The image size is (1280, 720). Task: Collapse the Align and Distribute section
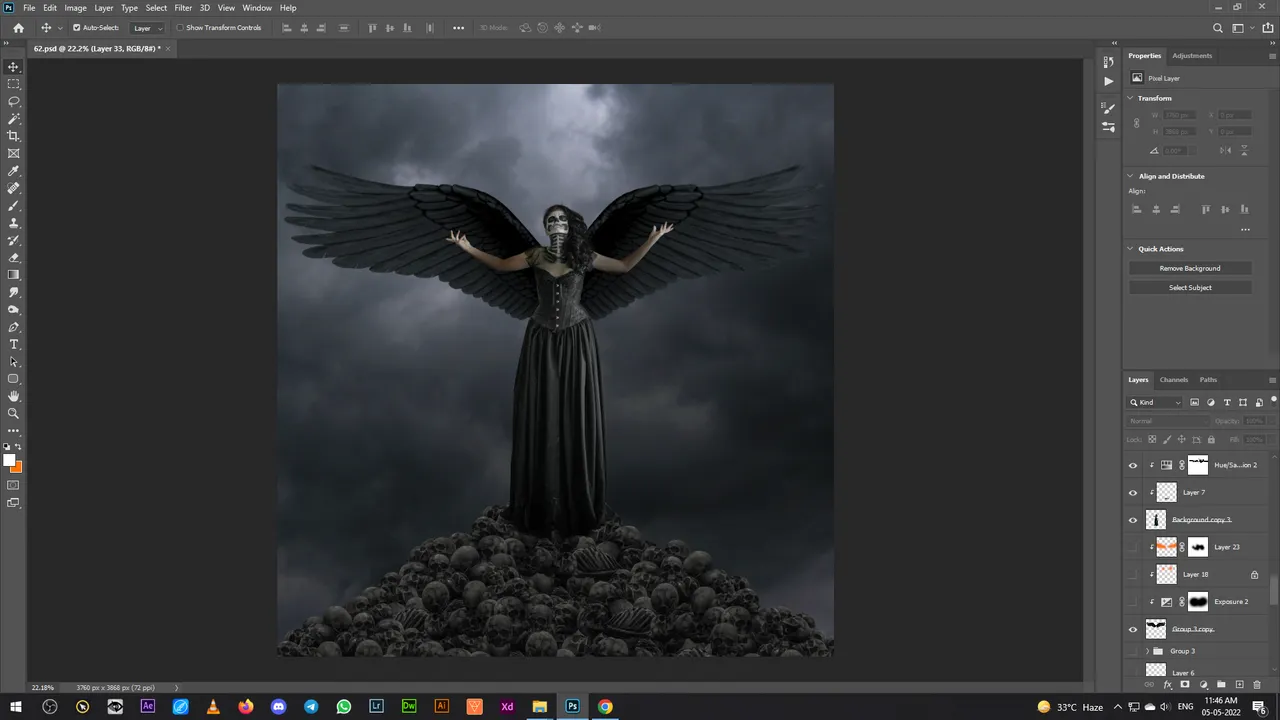(x=1131, y=176)
